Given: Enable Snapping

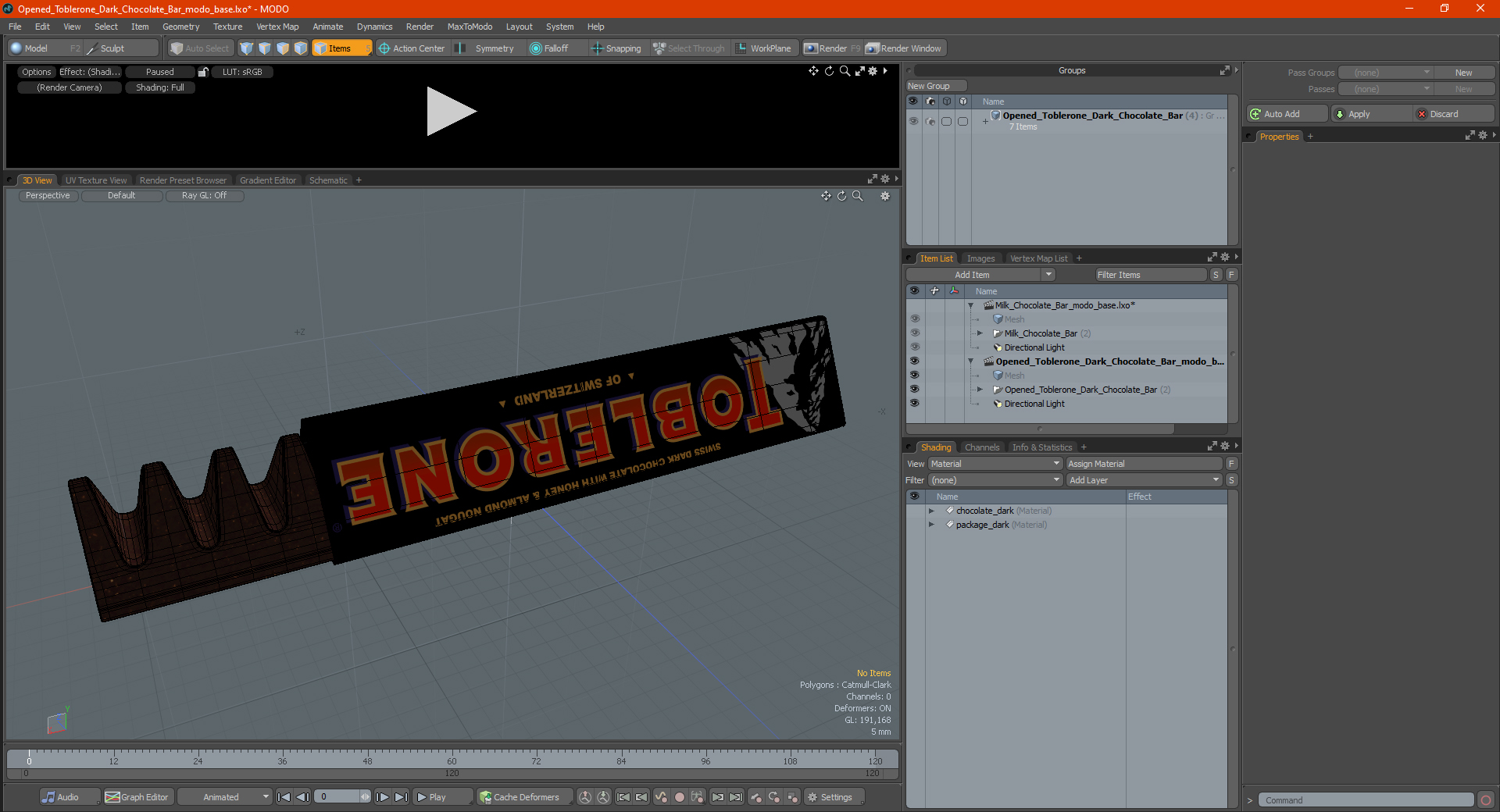Looking at the screenshot, I should (x=616, y=48).
